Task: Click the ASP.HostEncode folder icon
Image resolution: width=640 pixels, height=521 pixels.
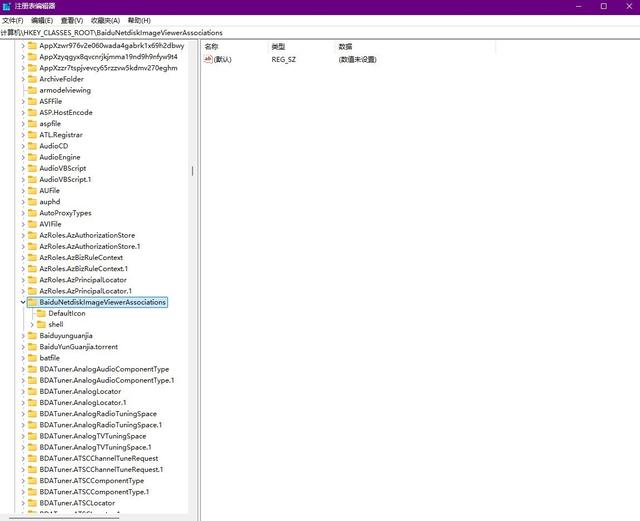Action: tap(32, 113)
